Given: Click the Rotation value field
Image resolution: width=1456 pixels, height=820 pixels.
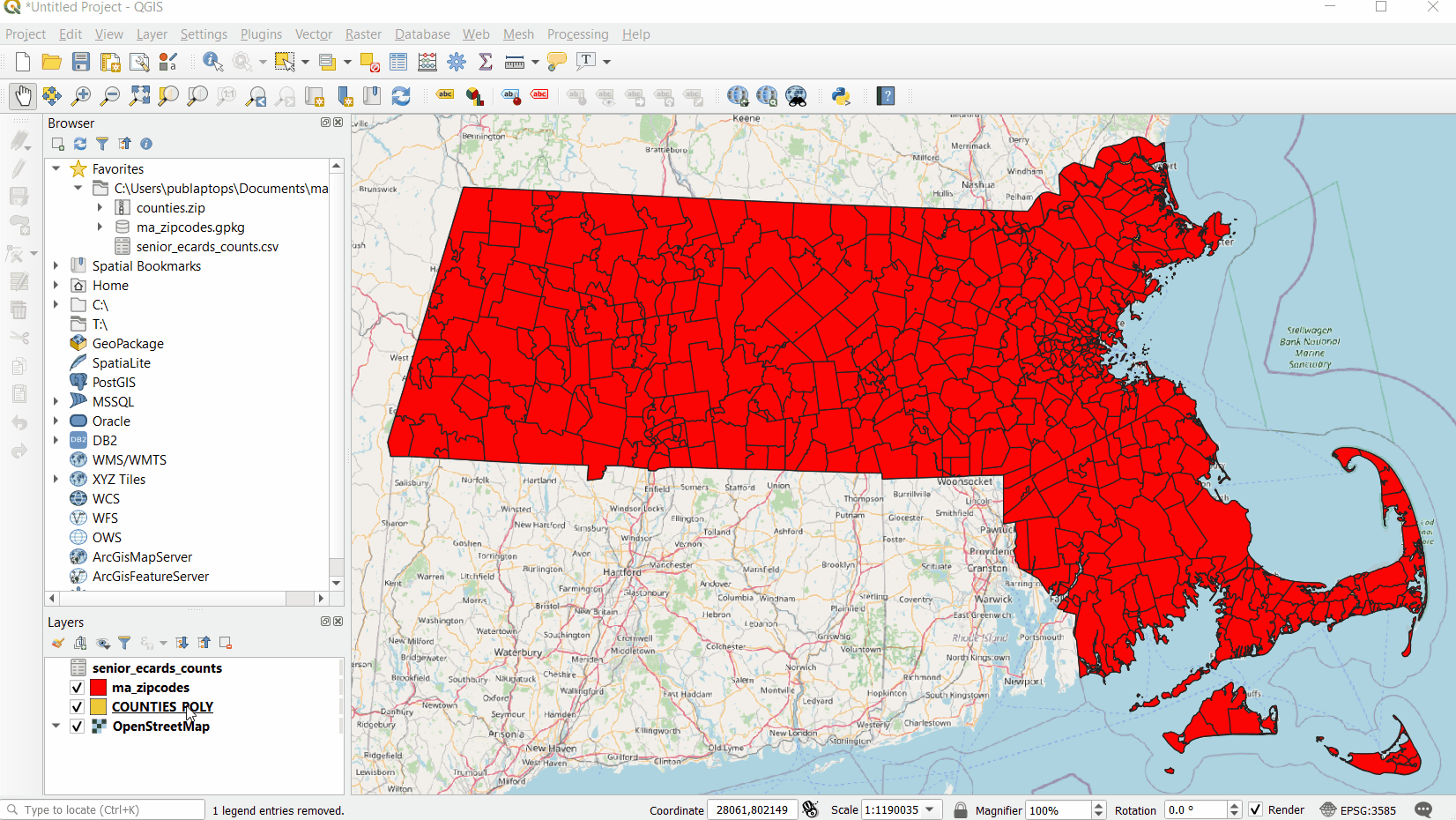Looking at the screenshot, I should (1195, 809).
